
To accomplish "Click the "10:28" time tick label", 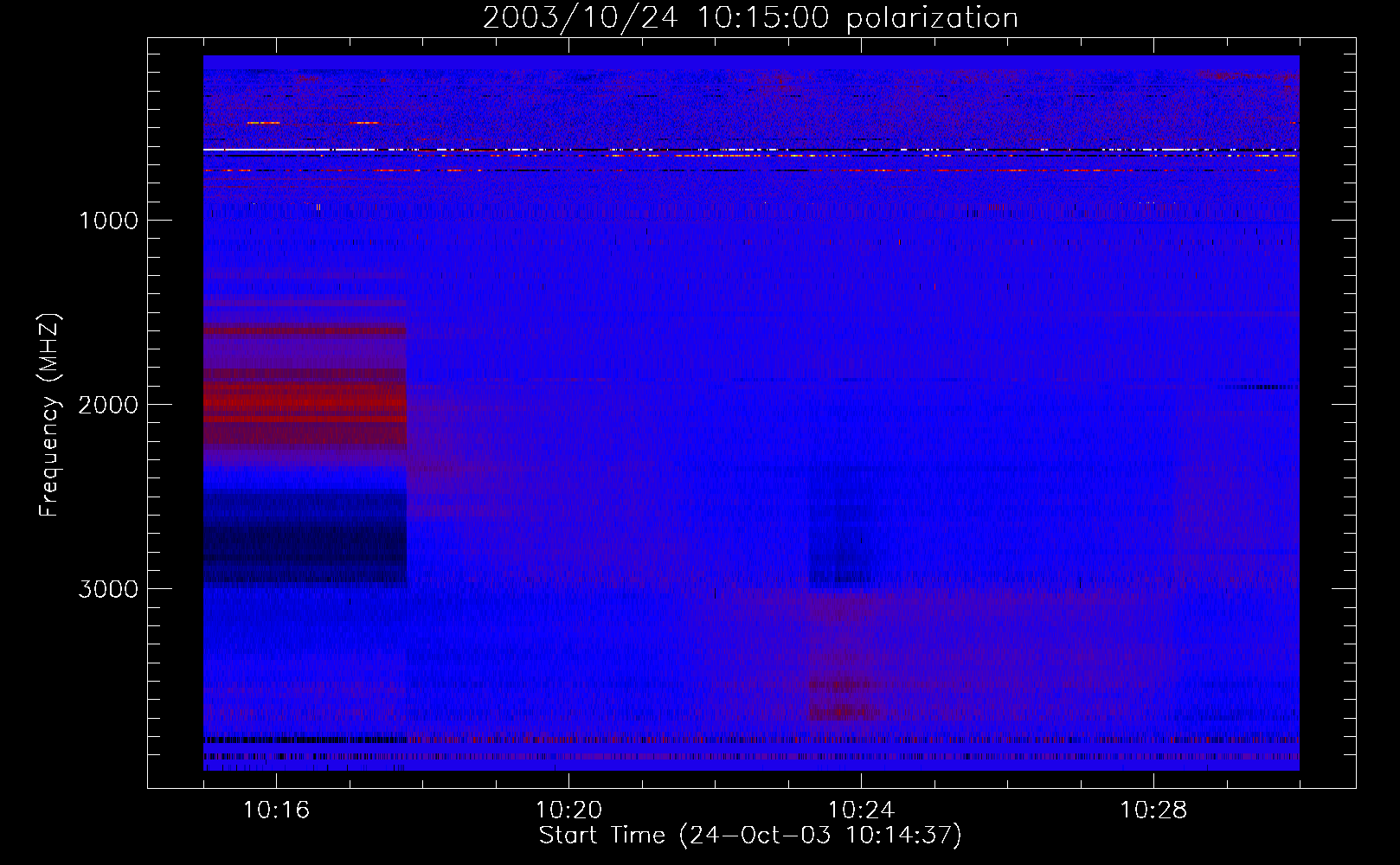I will click(x=1153, y=810).
